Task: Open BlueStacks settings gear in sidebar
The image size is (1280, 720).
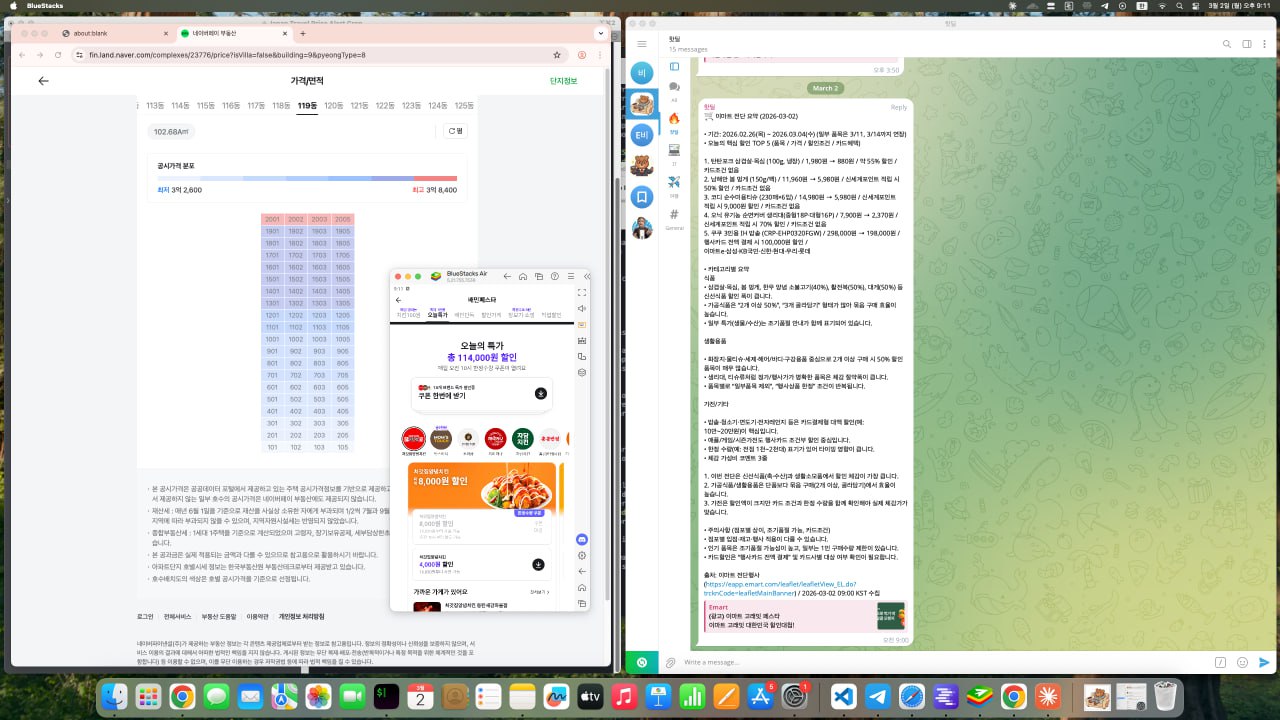Action: 582,555
